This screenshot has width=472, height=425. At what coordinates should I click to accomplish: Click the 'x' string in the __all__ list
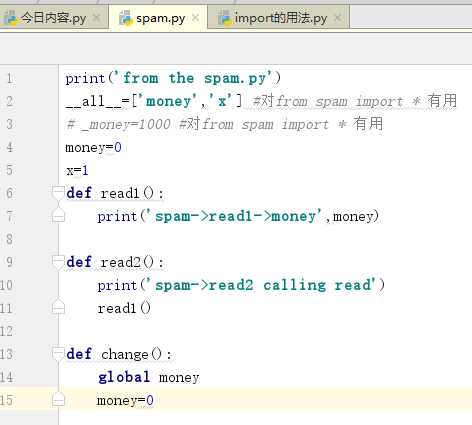tap(222, 101)
